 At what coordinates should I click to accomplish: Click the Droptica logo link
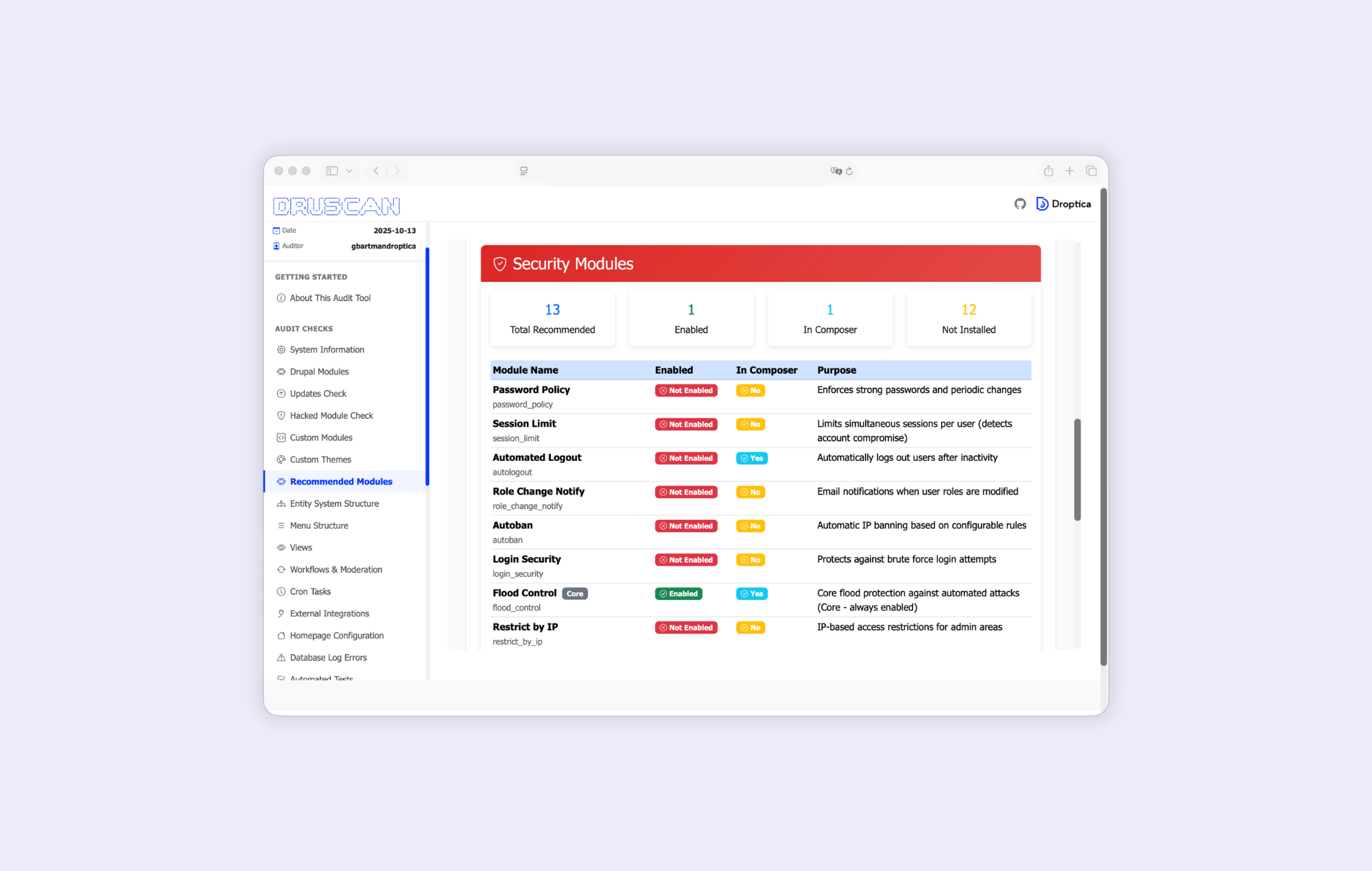(x=1063, y=204)
